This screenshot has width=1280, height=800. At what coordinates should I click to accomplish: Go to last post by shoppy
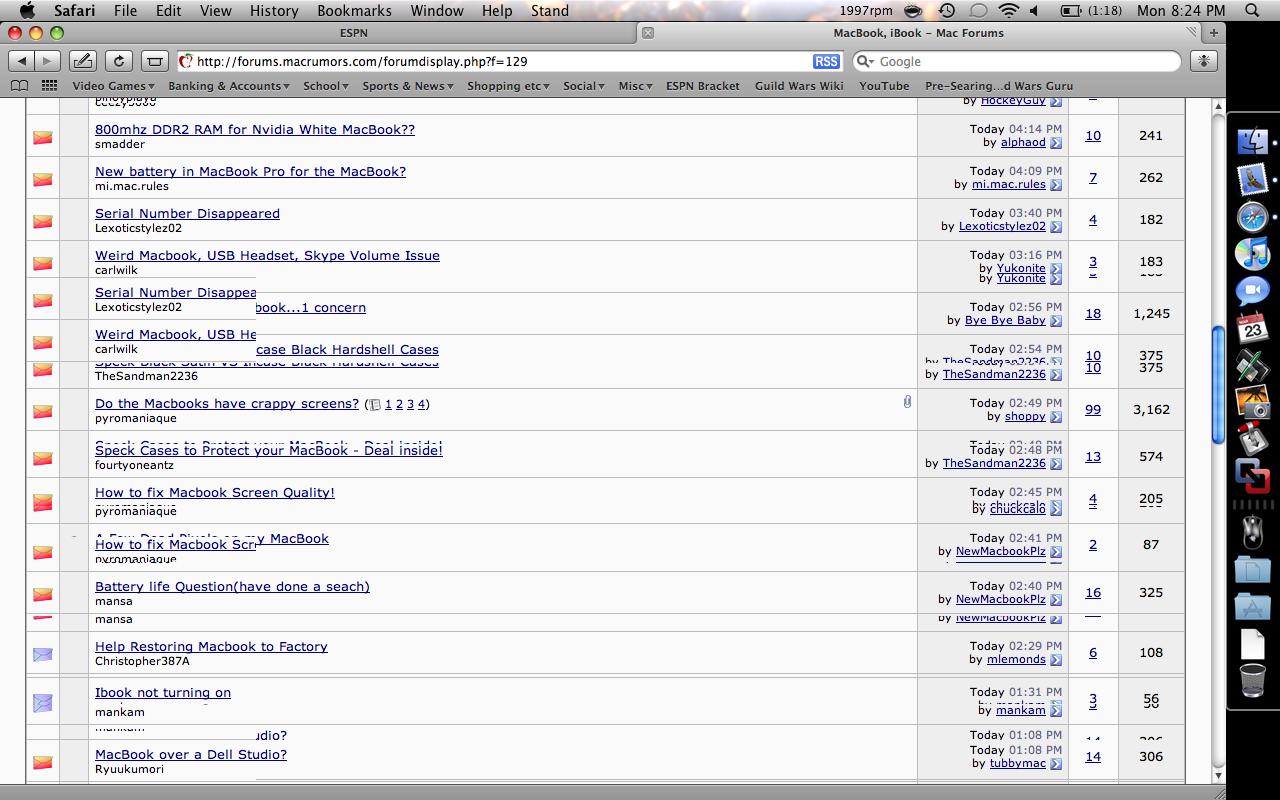coord(1056,417)
